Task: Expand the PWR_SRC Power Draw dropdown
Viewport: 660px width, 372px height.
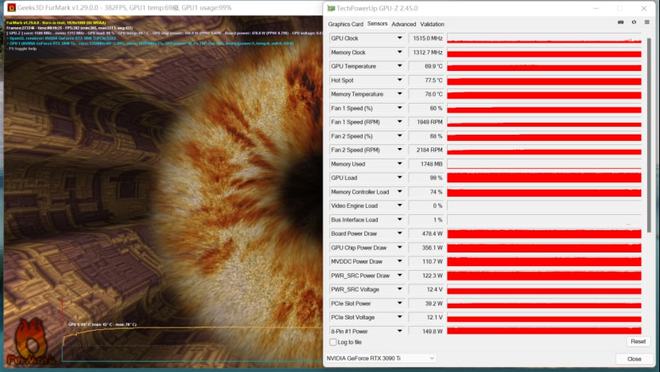Action: coord(399,275)
